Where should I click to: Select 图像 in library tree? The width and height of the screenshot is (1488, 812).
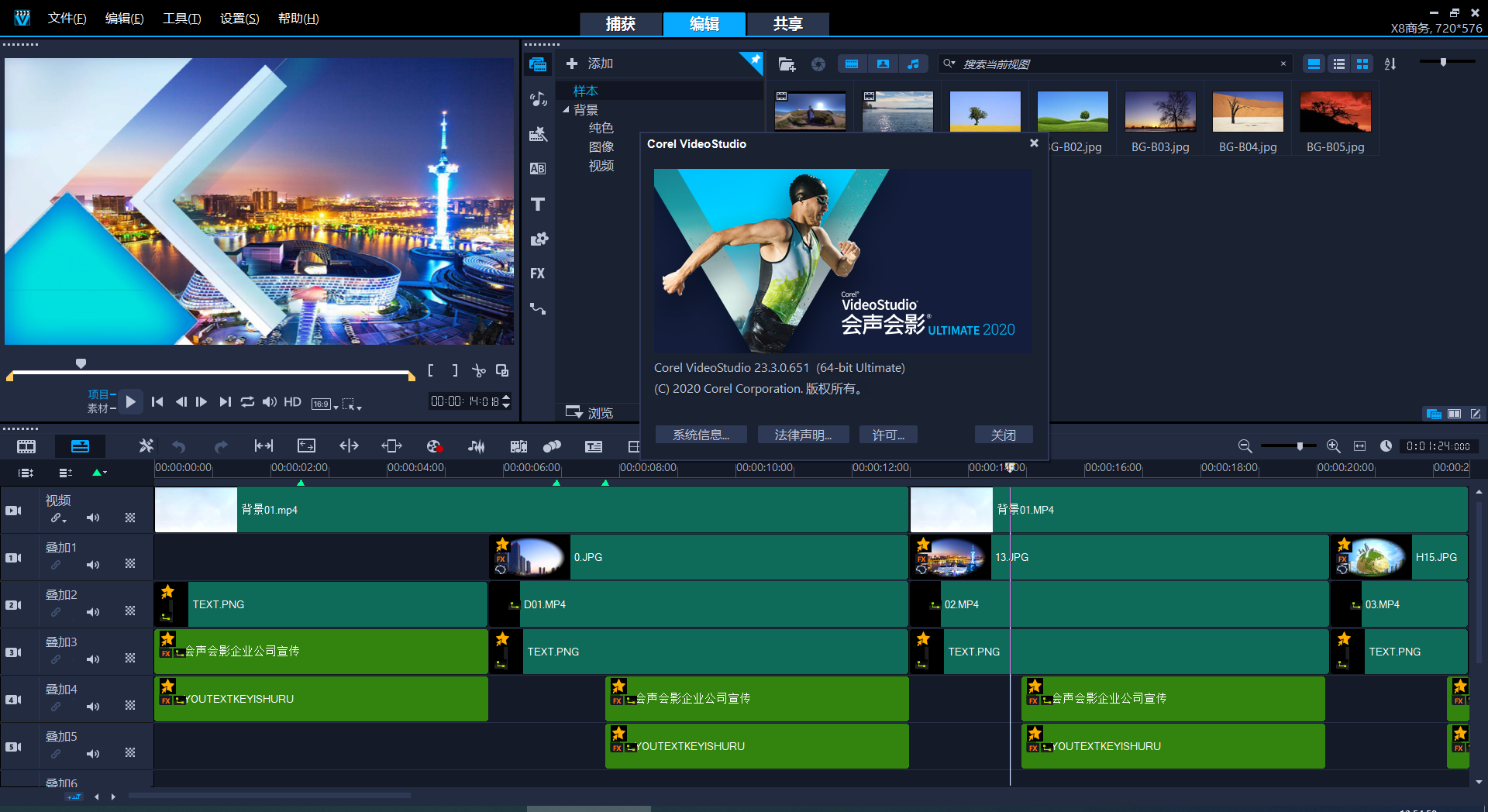point(601,146)
